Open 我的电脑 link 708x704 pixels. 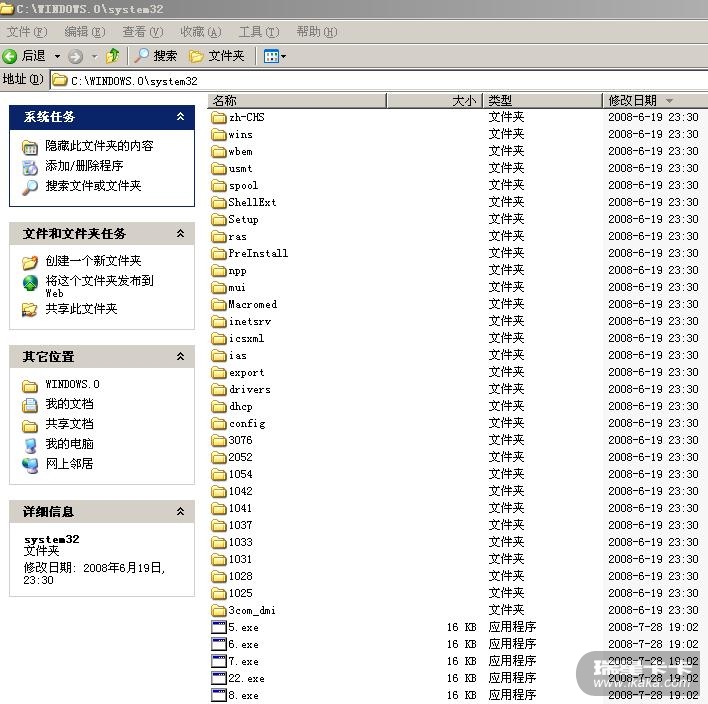[x=69, y=444]
